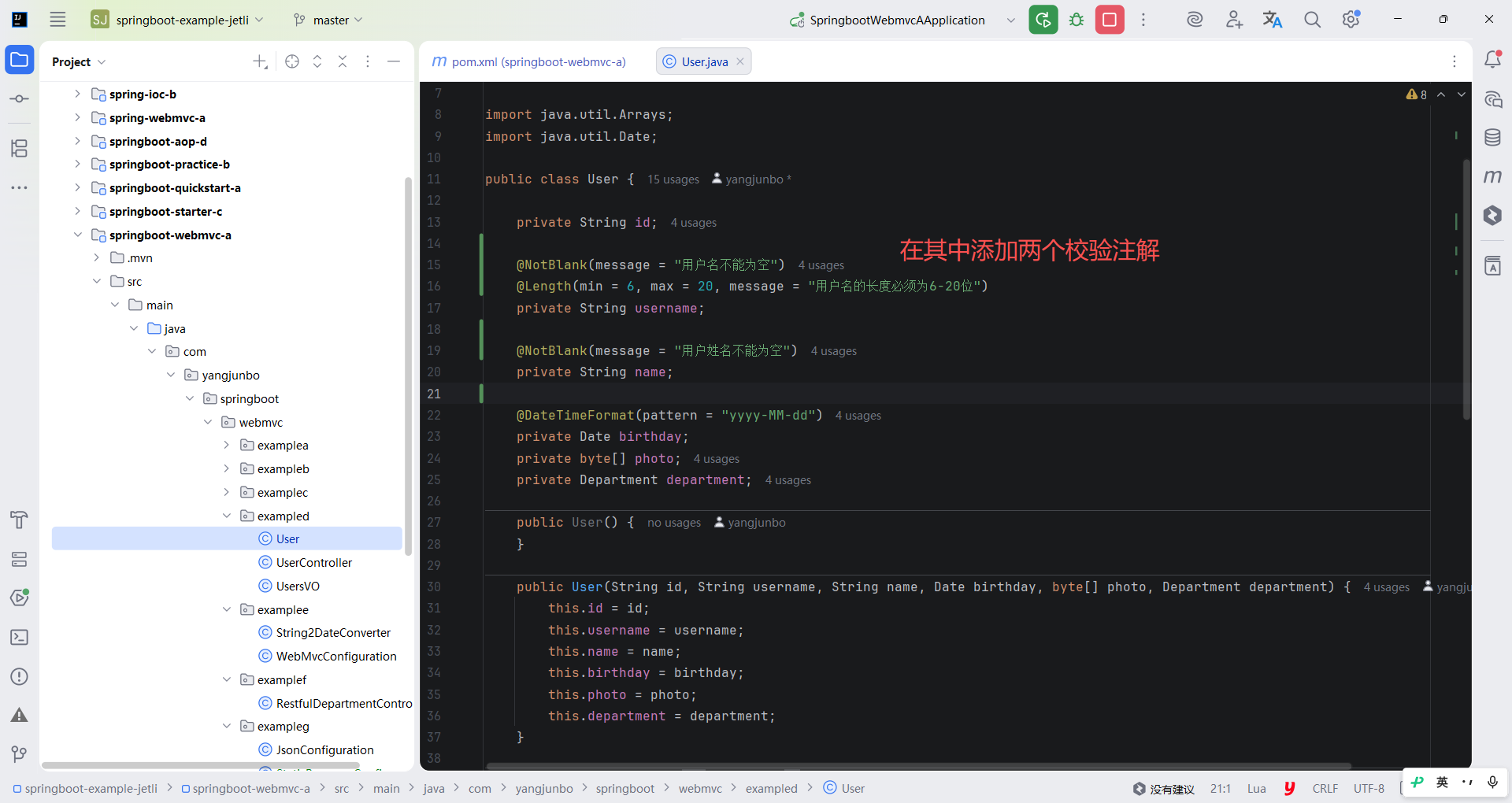The width and height of the screenshot is (1512, 803).
Task: Click Project panel vertical scrollbar
Action: (x=408, y=366)
